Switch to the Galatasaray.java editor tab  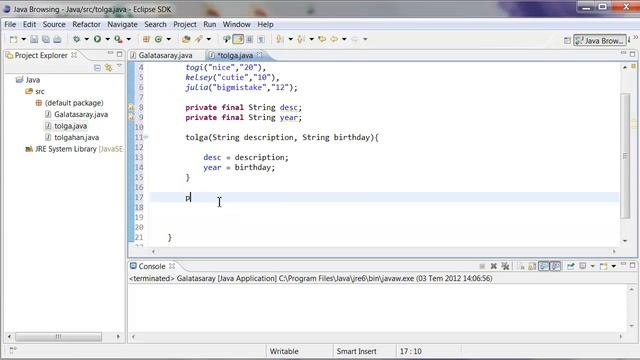pyautogui.click(x=165, y=55)
